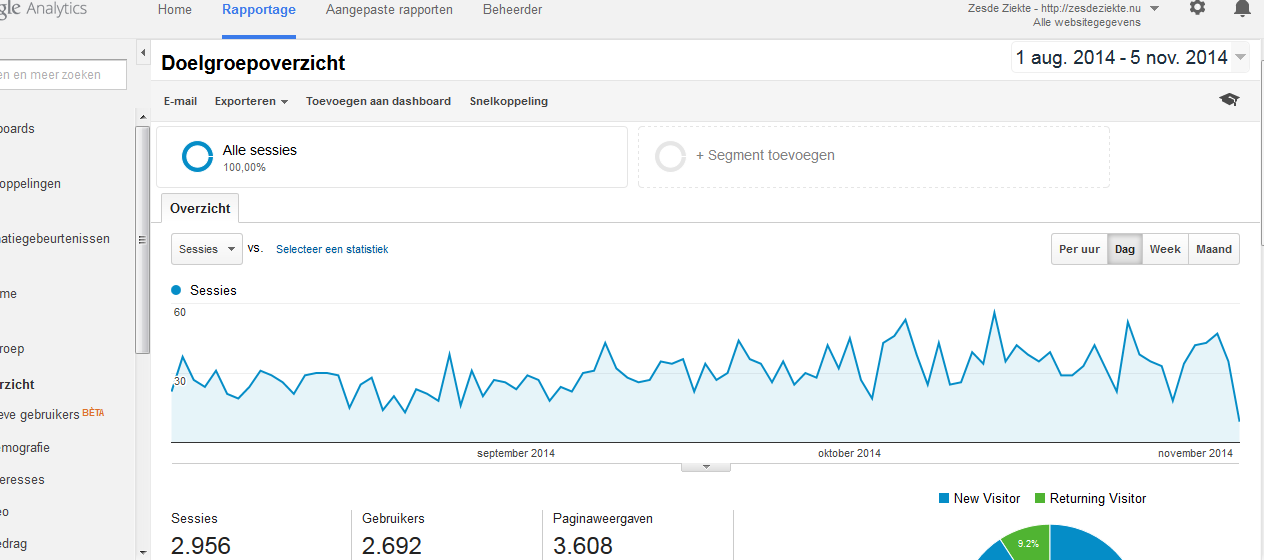Click the Paginaweergaven value 3.608
This screenshot has height=560, width=1264.
click(583, 546)
